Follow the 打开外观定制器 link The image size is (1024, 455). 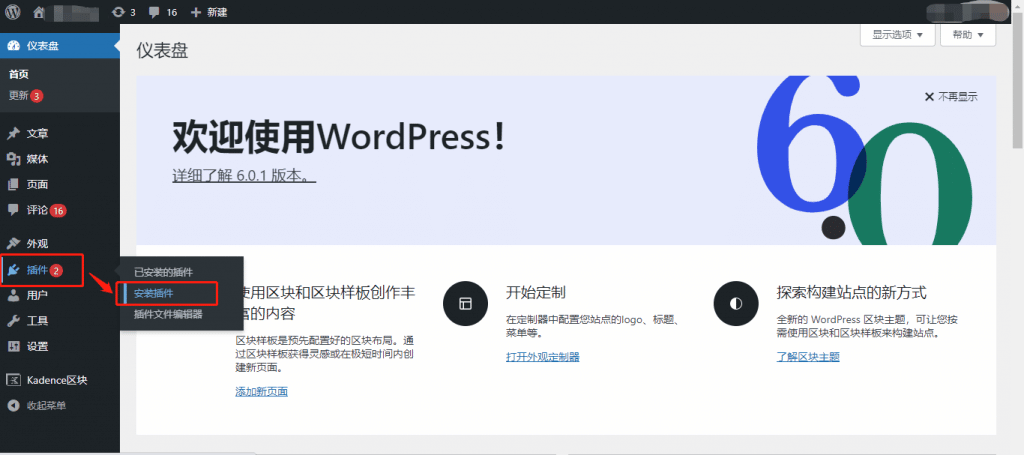click(543, 356)
